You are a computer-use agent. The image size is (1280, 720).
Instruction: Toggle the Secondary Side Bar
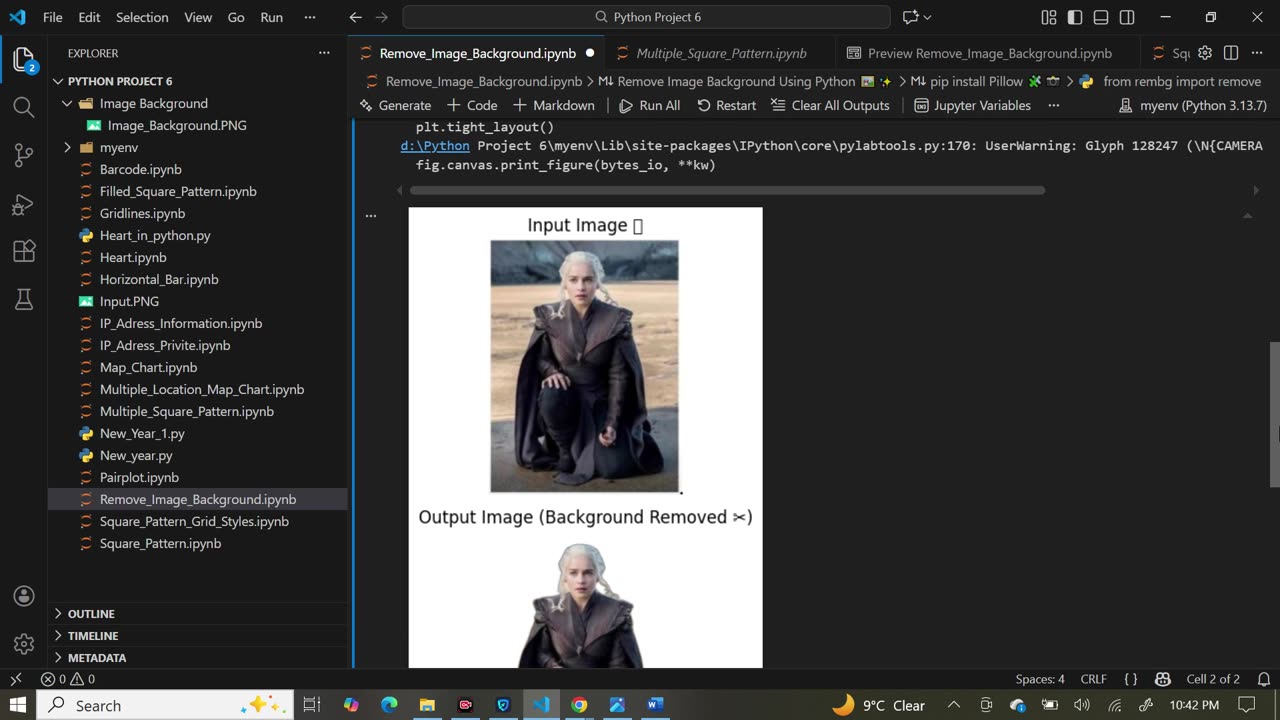(1127, 17)
